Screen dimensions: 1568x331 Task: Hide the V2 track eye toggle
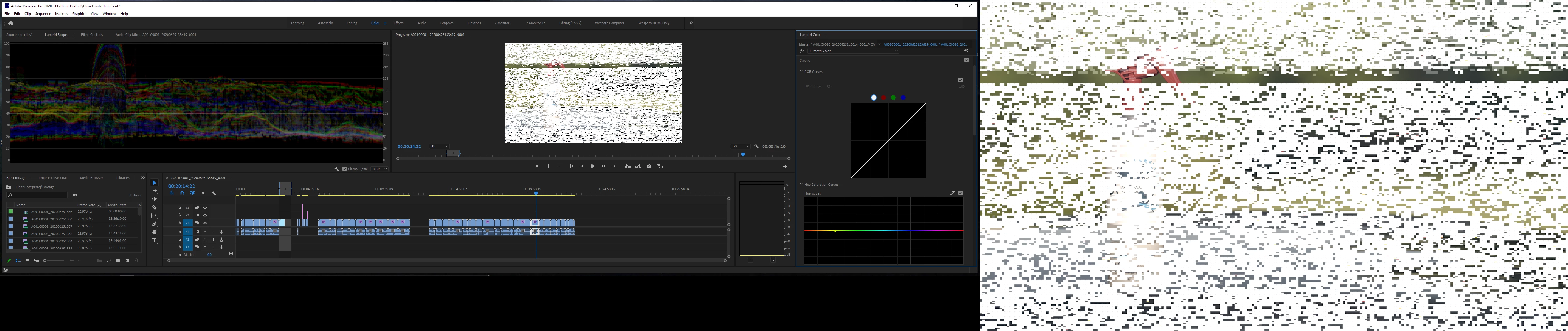point(205,215)
